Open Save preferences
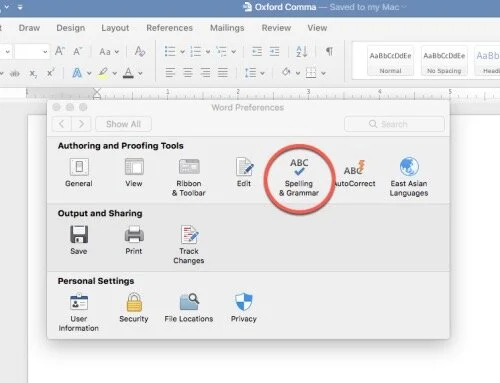This screenshot has width=500, height=383. click(x=79, y=240)
